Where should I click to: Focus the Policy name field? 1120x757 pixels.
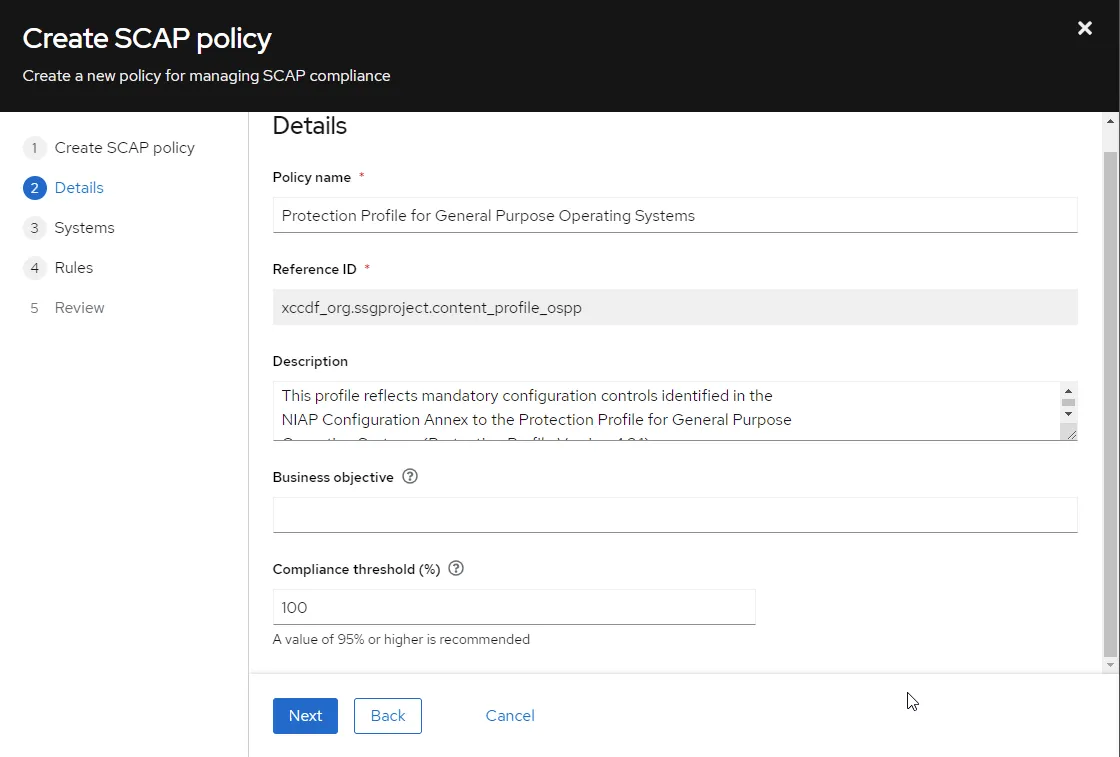[675, 215]
